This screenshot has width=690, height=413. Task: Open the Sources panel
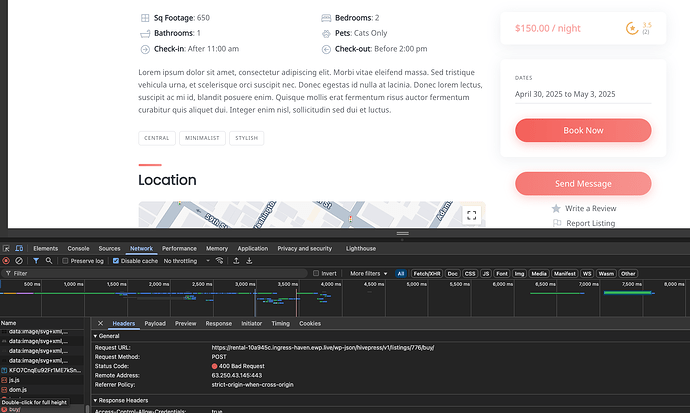(110, 249)
